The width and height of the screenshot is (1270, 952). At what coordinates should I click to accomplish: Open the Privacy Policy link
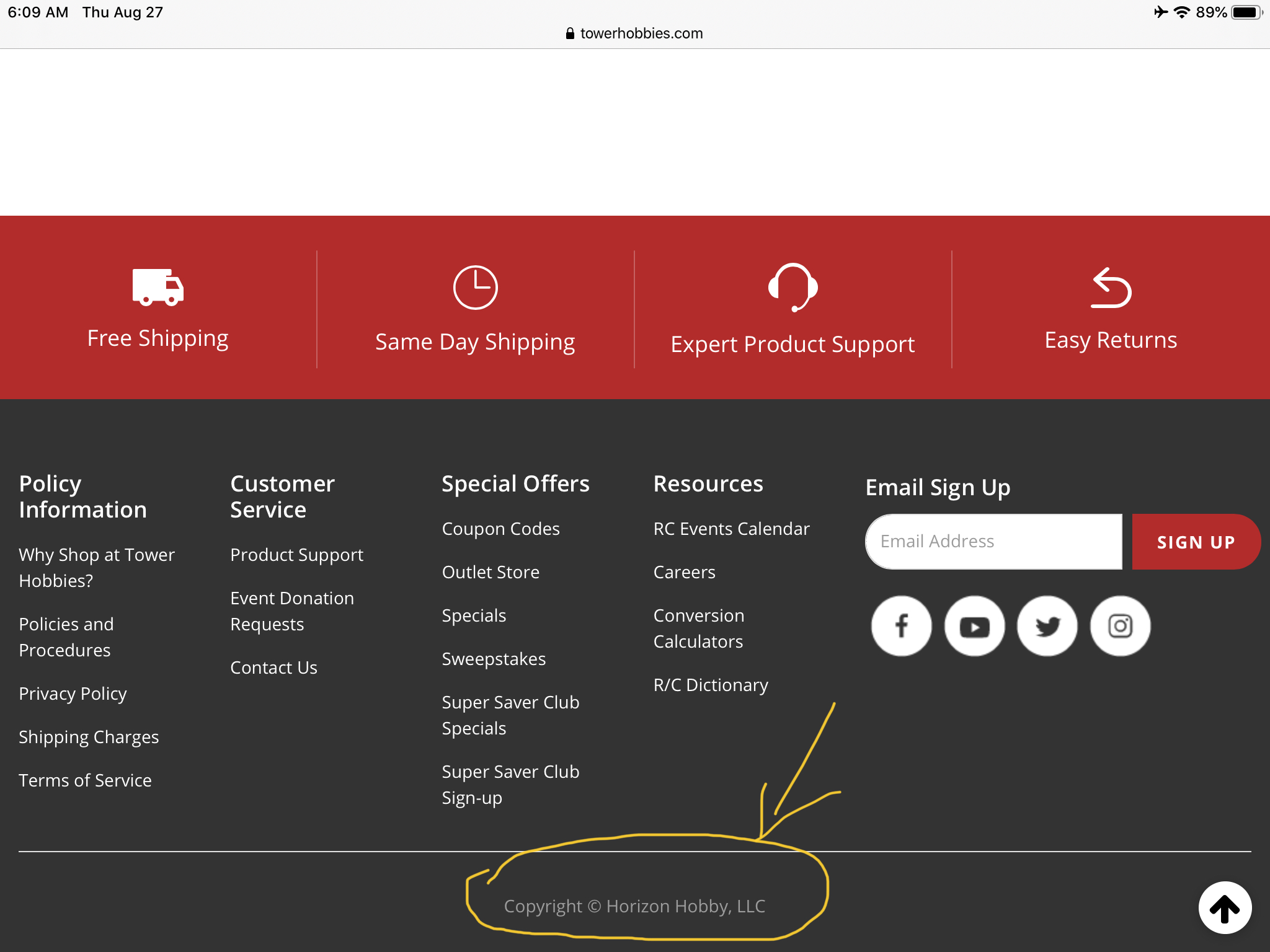coord(73,694)
